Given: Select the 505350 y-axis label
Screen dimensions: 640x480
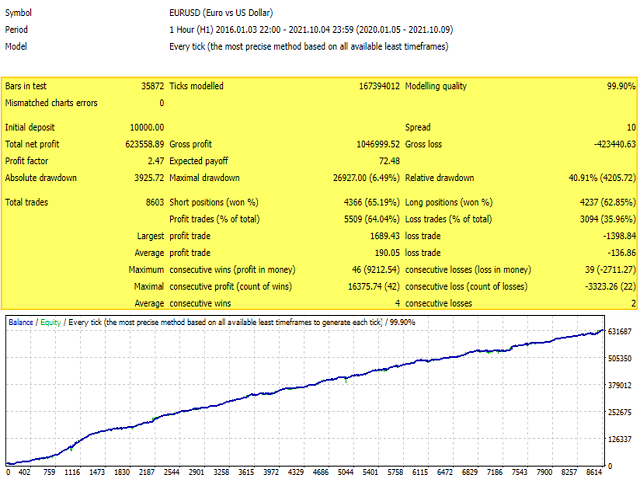Looking at the screenshot, I should tap(620, 358).
